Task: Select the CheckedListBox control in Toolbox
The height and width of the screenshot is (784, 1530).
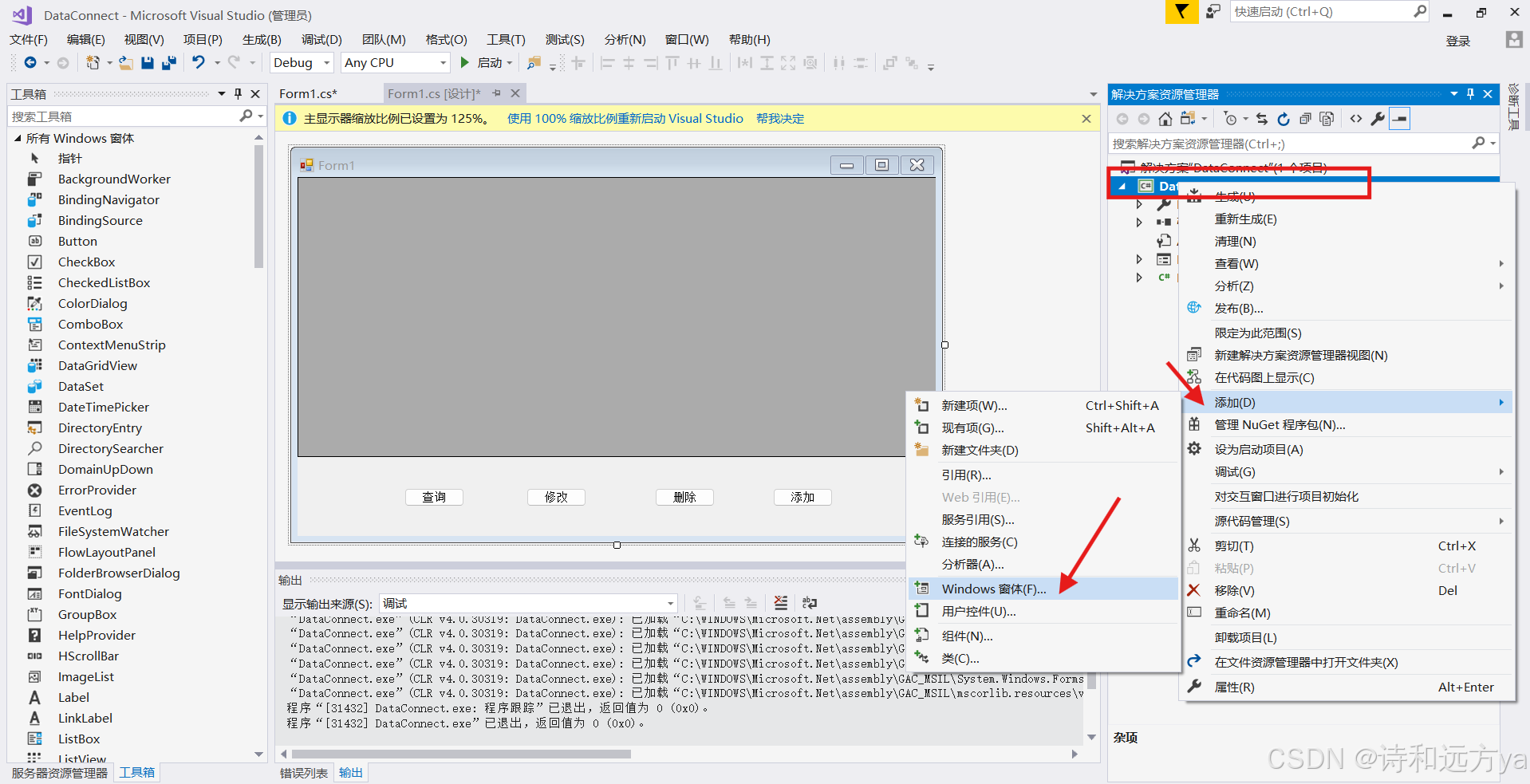Action: pos(104,282)
